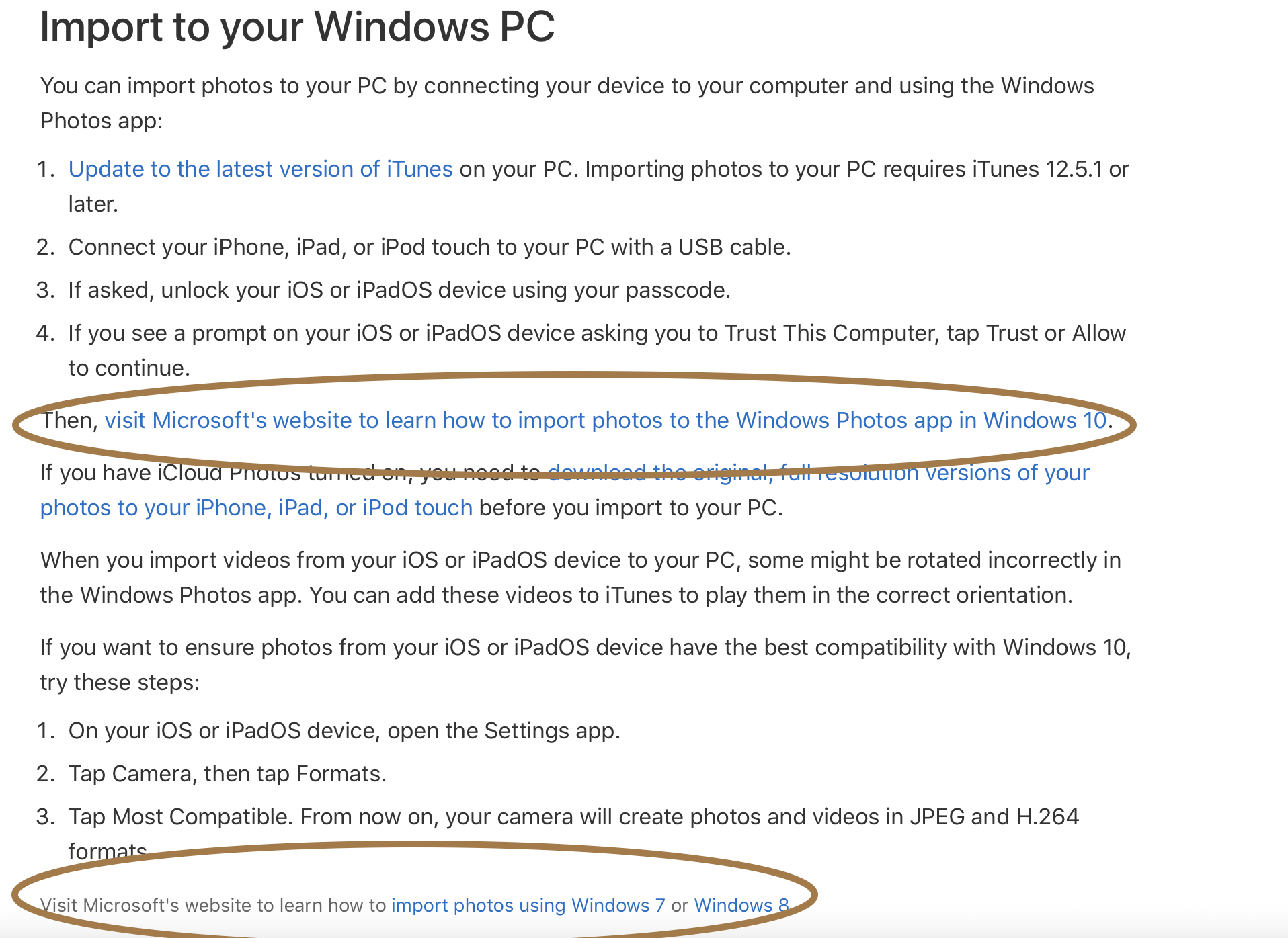Click the best compatibility with Windows 10 paragraph
This screenshot has height=938, width=1288.
point(585,648)
